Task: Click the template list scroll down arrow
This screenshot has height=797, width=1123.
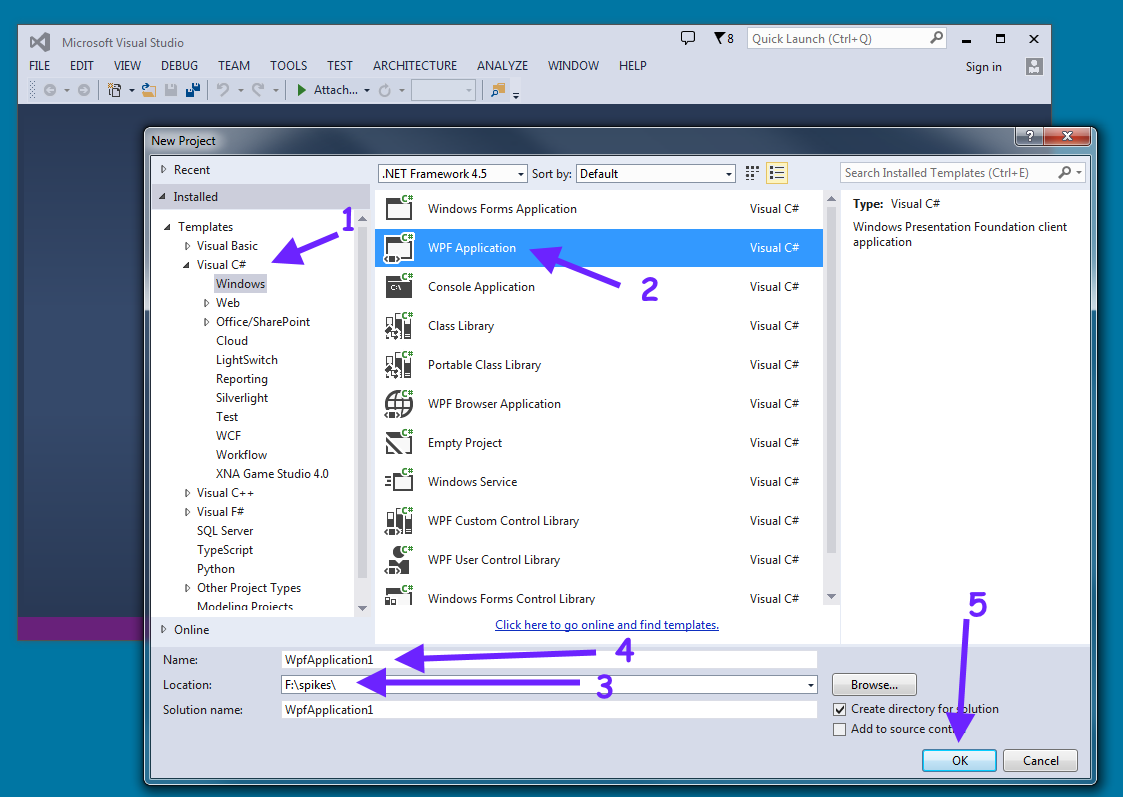Action: pyautogui.click(x=831, y=596)
